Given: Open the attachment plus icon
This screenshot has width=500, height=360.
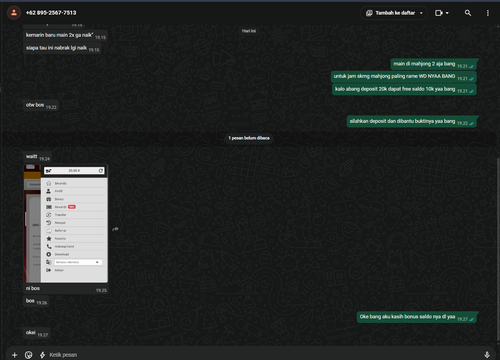Looking at the screenshot, I should [x=14, y=355].
